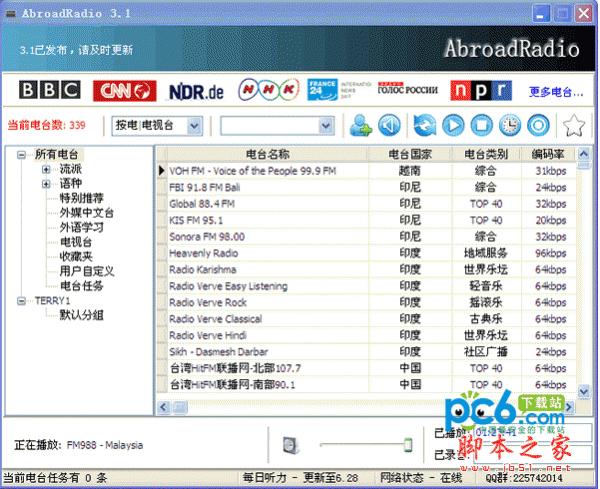Open the Голос России station logo

point(408,89)
